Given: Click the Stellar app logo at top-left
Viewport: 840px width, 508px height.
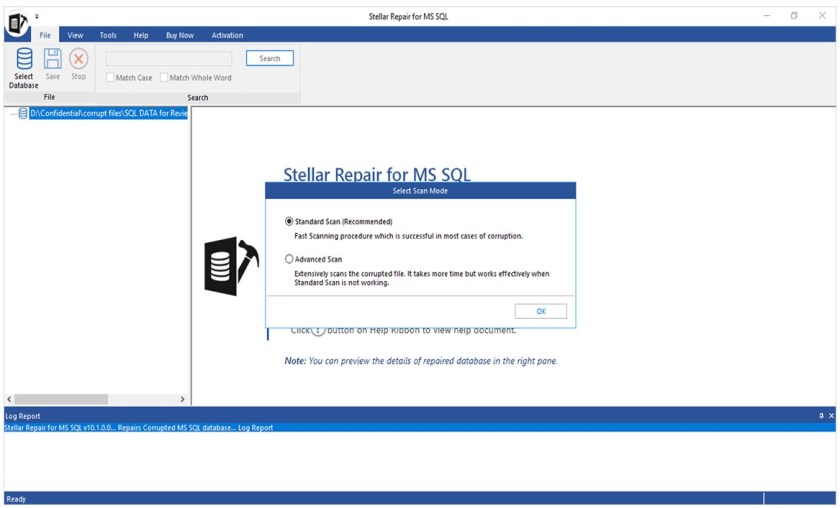Looking at the screenshot, I should coord(17,22).
